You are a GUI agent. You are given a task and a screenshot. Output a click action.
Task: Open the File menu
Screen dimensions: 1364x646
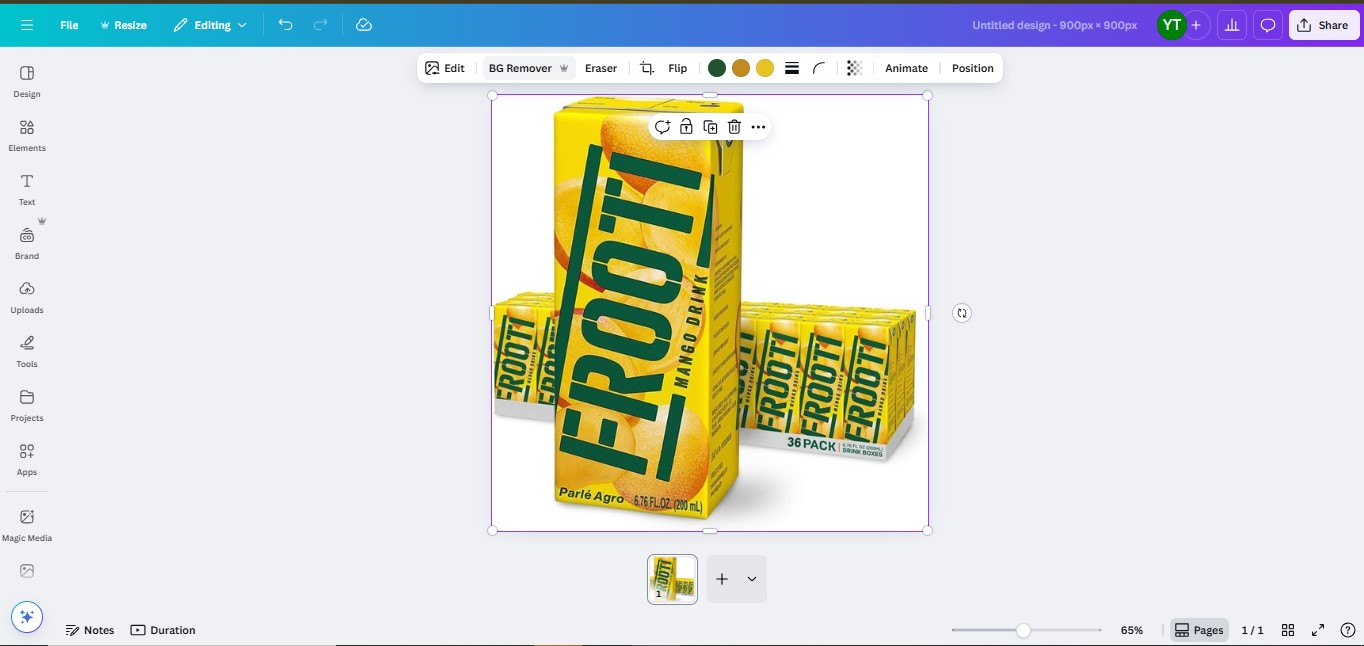coord(69,25)
